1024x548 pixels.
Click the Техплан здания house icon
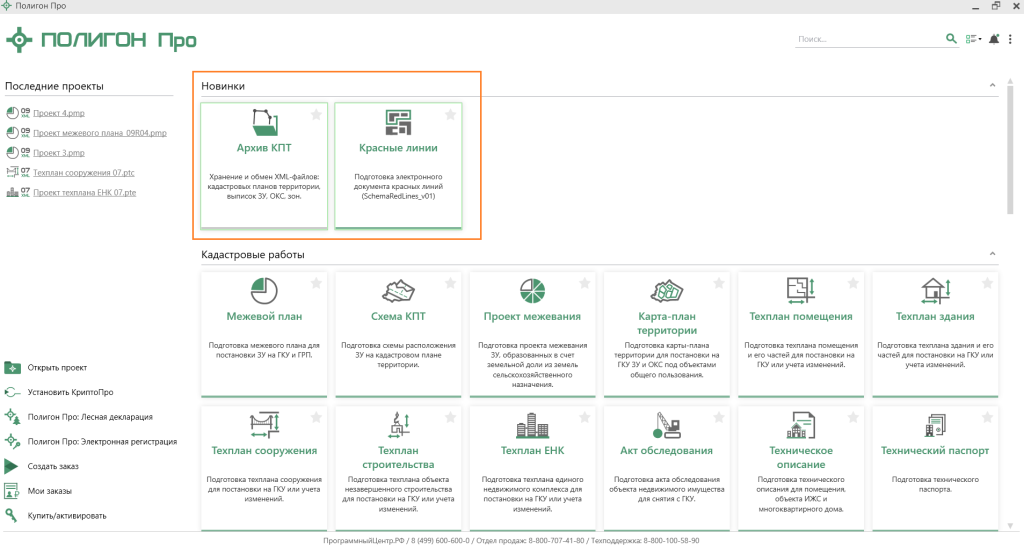pos(934,291)
